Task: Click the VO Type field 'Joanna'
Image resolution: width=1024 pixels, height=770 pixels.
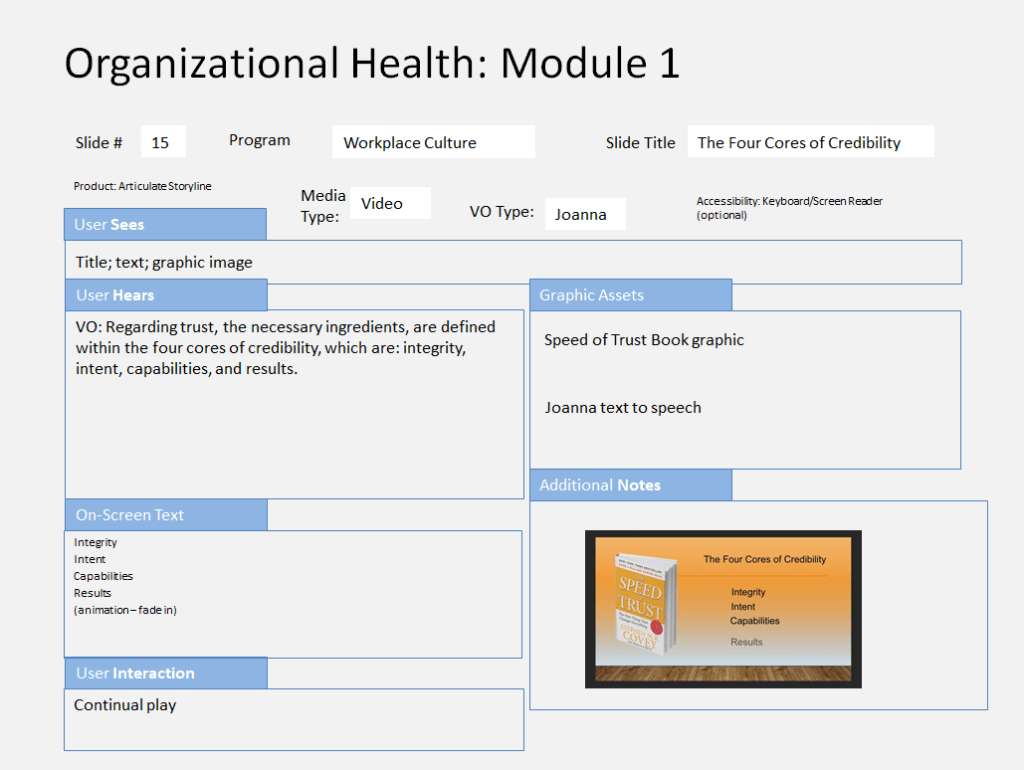Action: pyautogui.click(x=584, y=214)
